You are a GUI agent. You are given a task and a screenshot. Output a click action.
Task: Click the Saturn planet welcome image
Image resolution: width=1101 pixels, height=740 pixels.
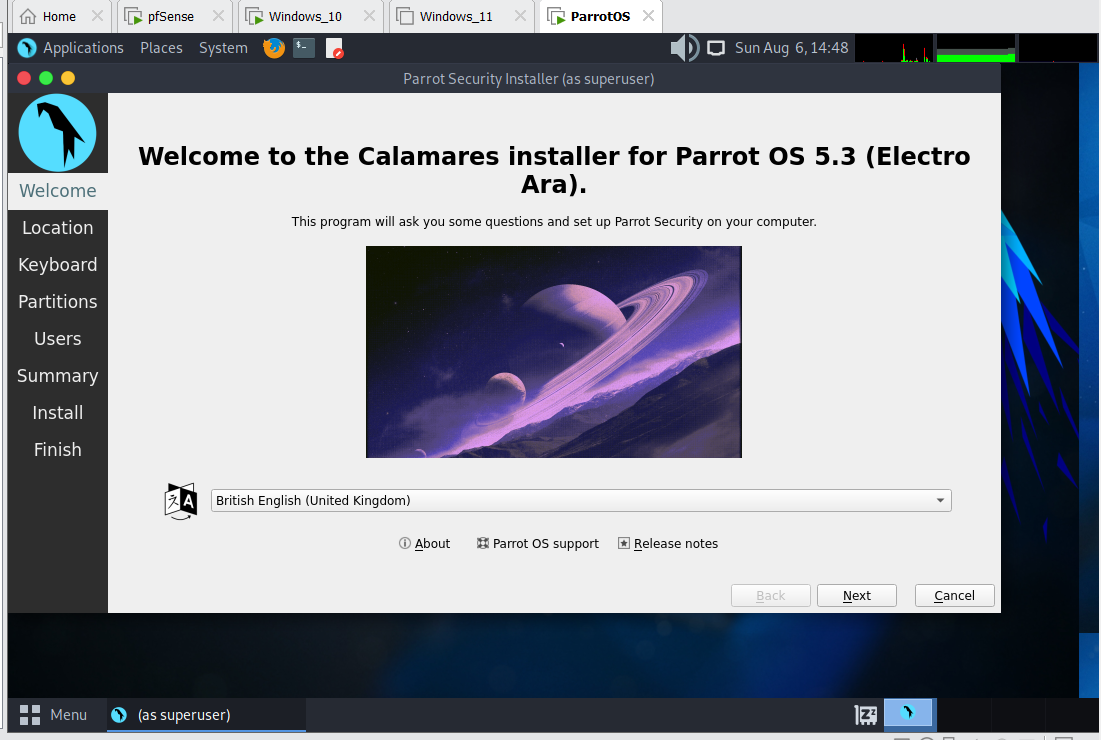point(553,352)
